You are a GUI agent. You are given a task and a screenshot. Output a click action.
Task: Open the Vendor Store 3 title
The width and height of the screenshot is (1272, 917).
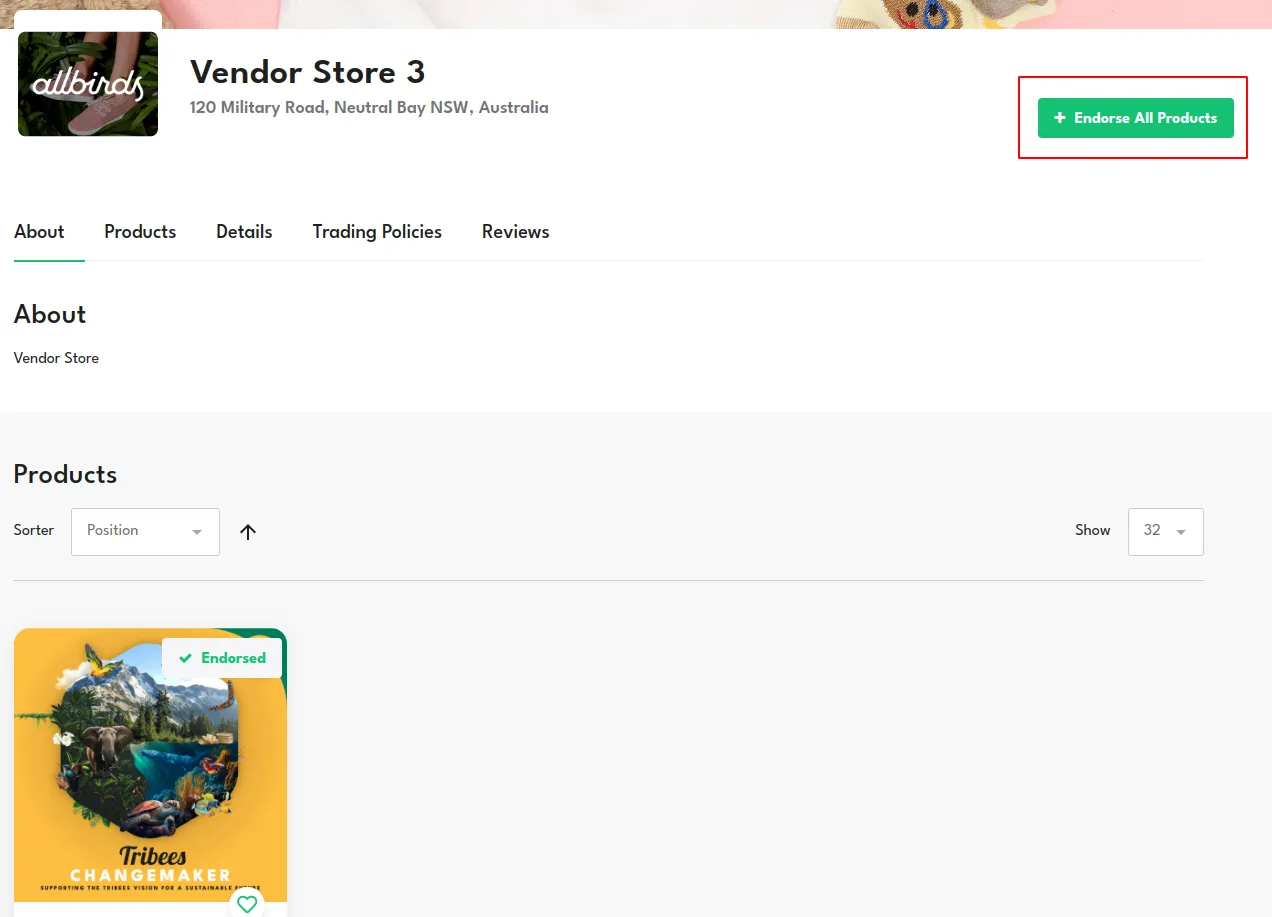point(308,72)
